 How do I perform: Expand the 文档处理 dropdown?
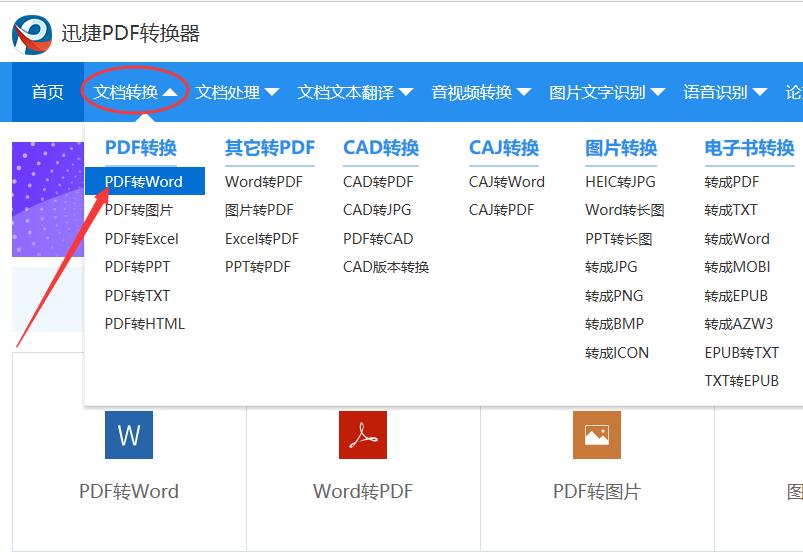click(x=237, y=92)
